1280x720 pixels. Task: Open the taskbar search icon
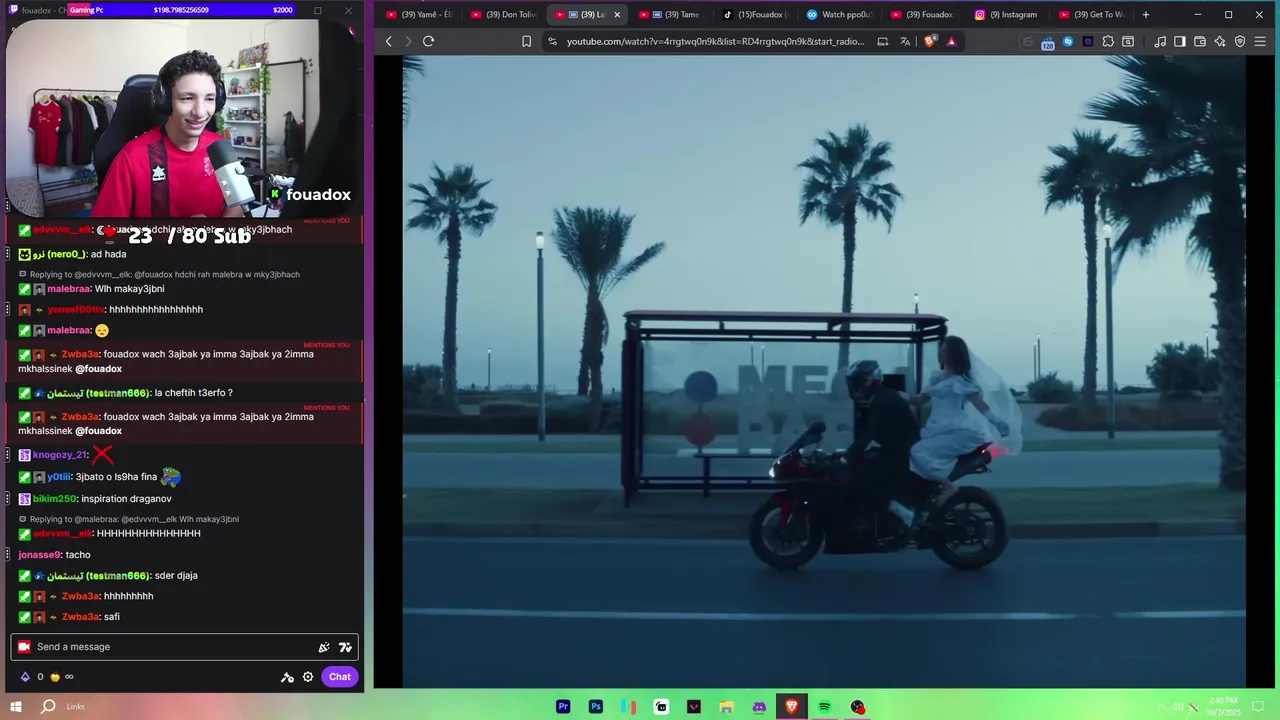pos(48,707)
